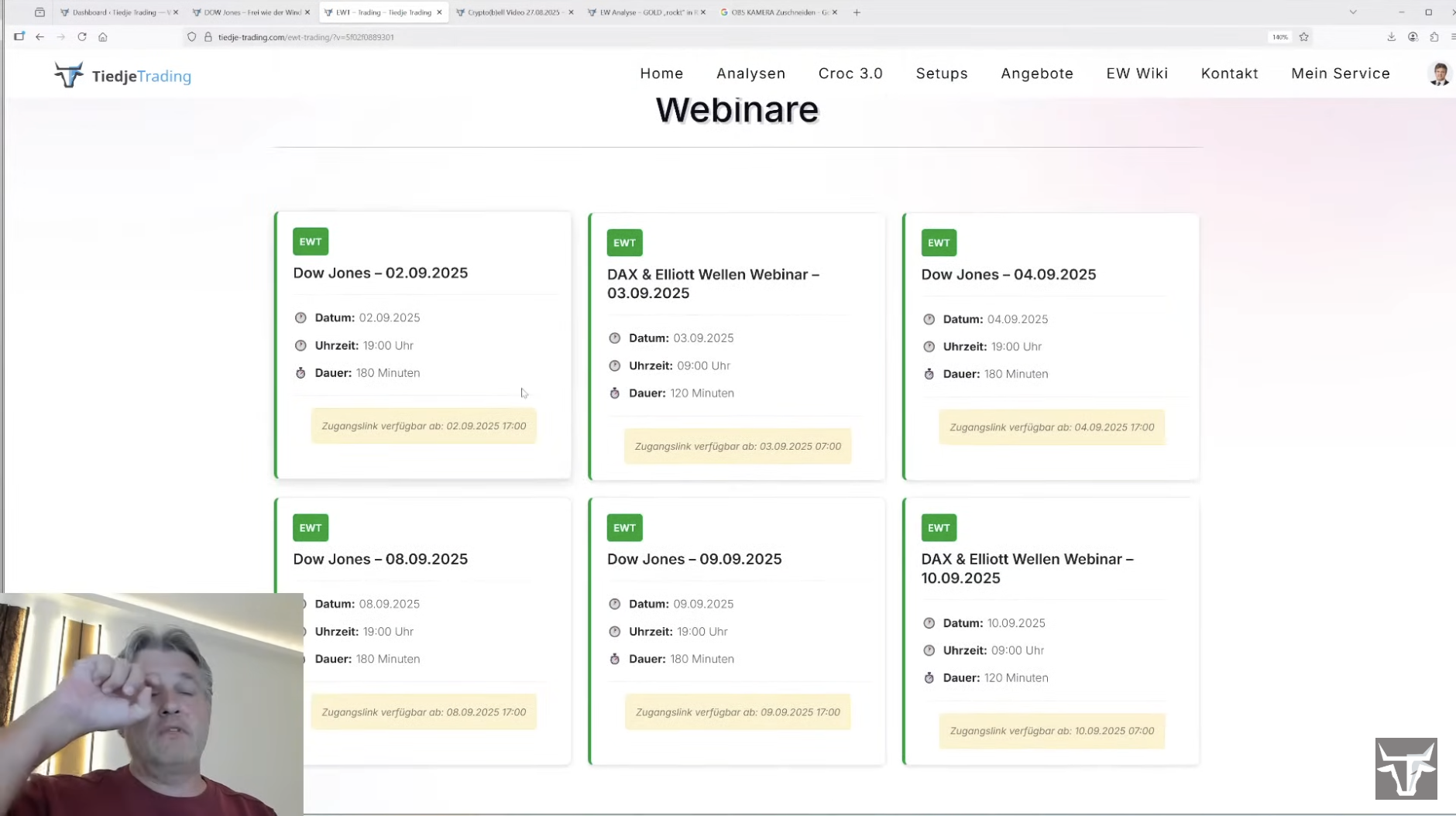Go back to previous page
Image resolution: width=1456 pixels, height=816 pixels.
[39, 37]
